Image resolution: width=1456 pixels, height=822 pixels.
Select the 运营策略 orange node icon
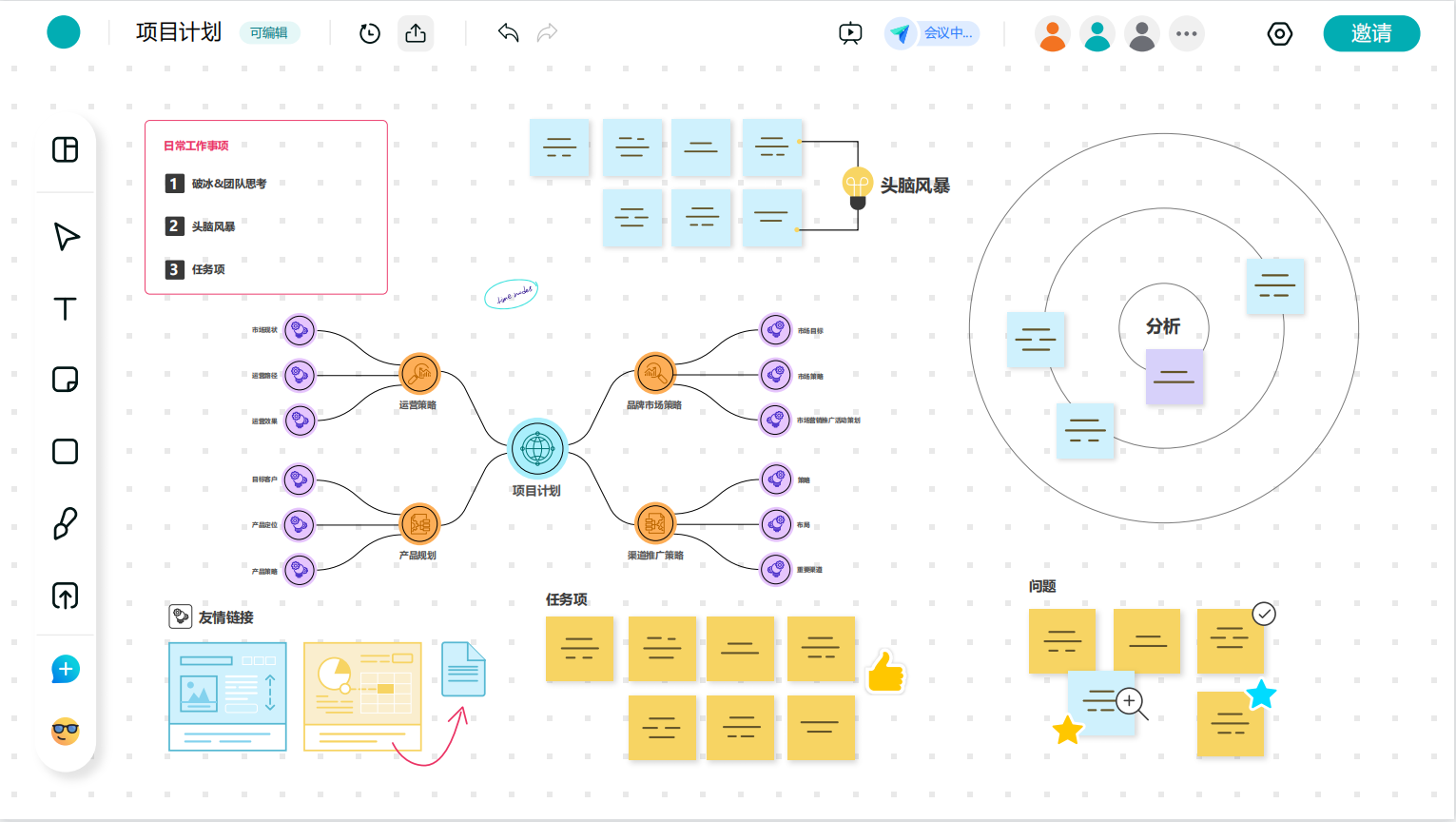pos(419,374)
